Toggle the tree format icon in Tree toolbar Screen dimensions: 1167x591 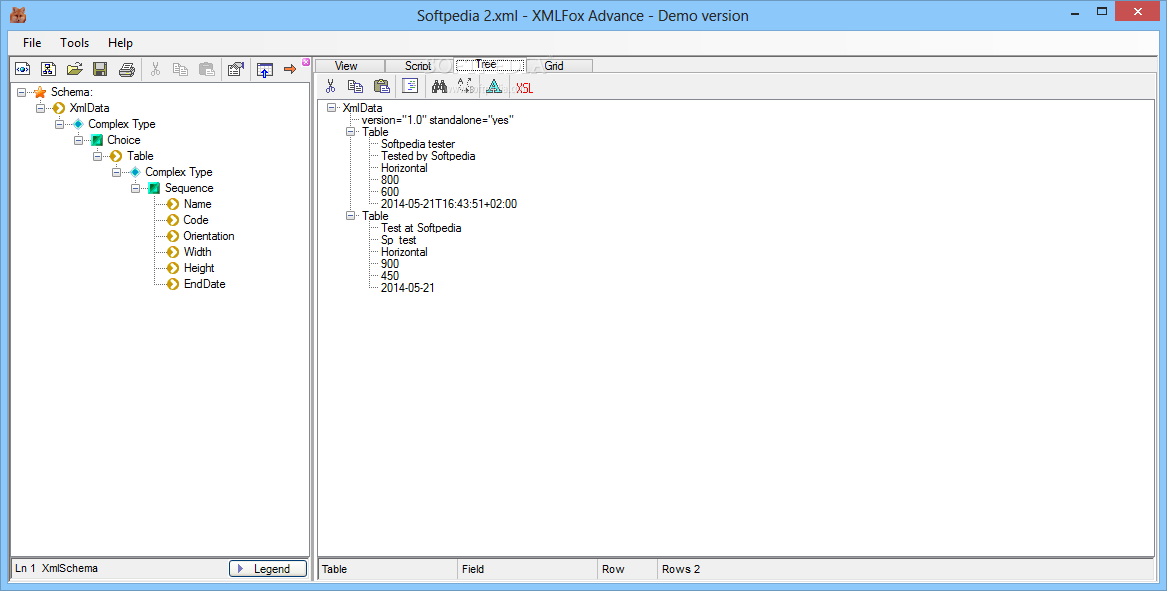[x=410, y=86]
